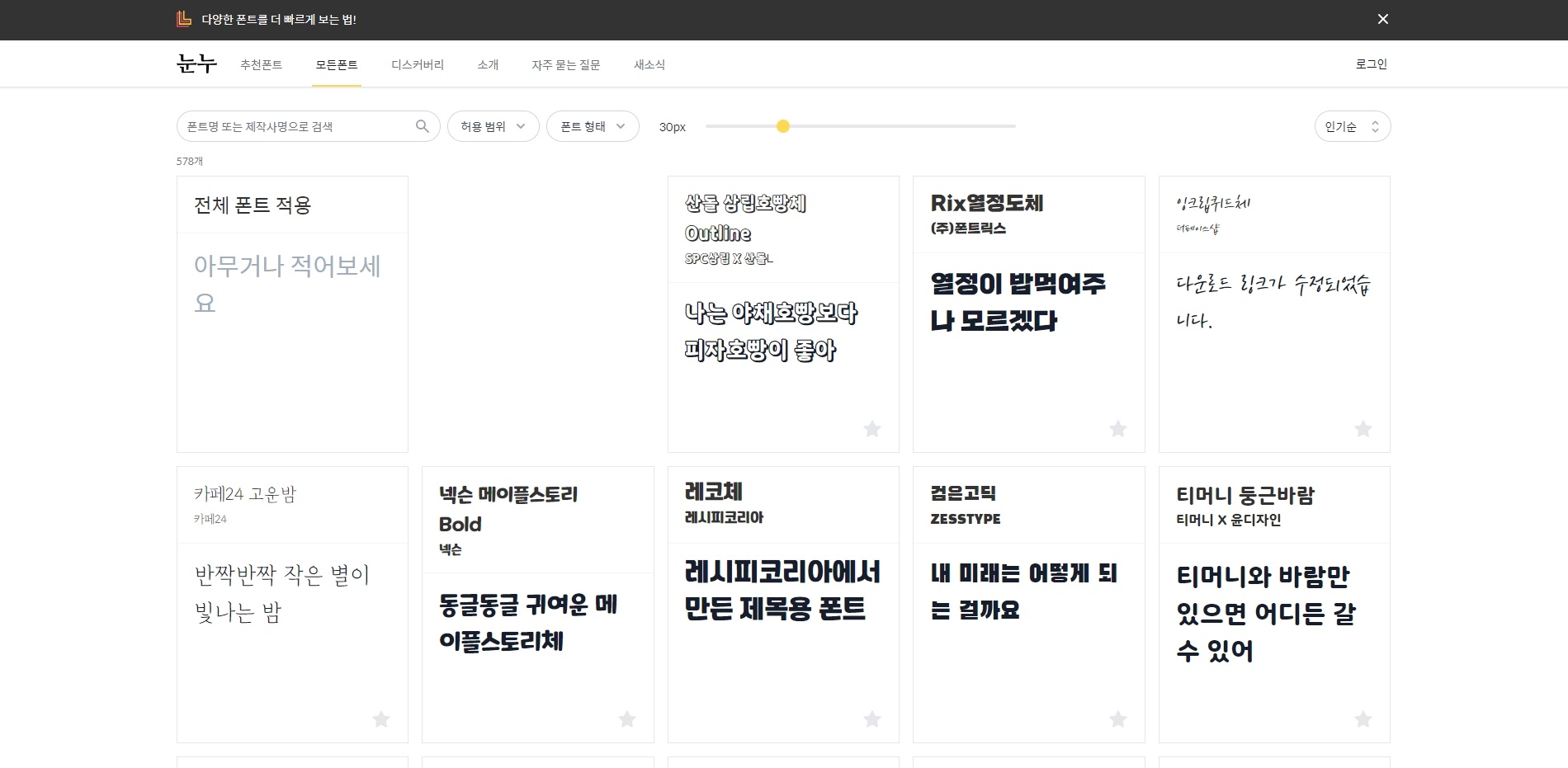Favorite the 잉크립퀴드체 font star
Screen dimensions: 1568x768
1363,429
